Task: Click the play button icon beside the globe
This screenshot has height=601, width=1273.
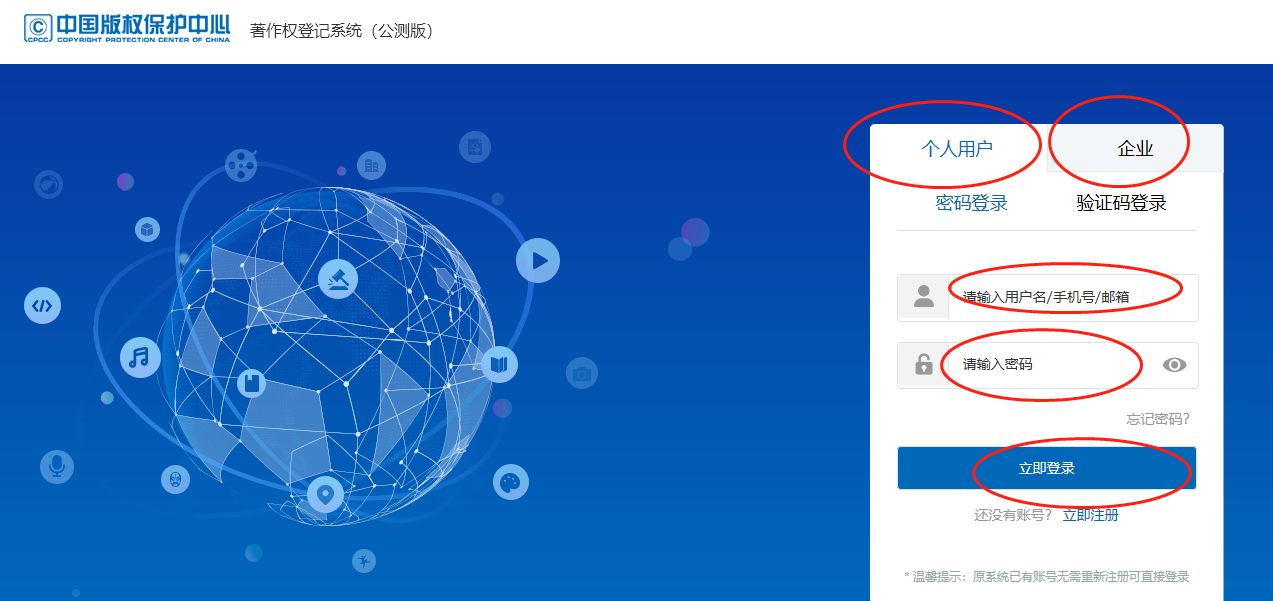Action: [538, 261]
